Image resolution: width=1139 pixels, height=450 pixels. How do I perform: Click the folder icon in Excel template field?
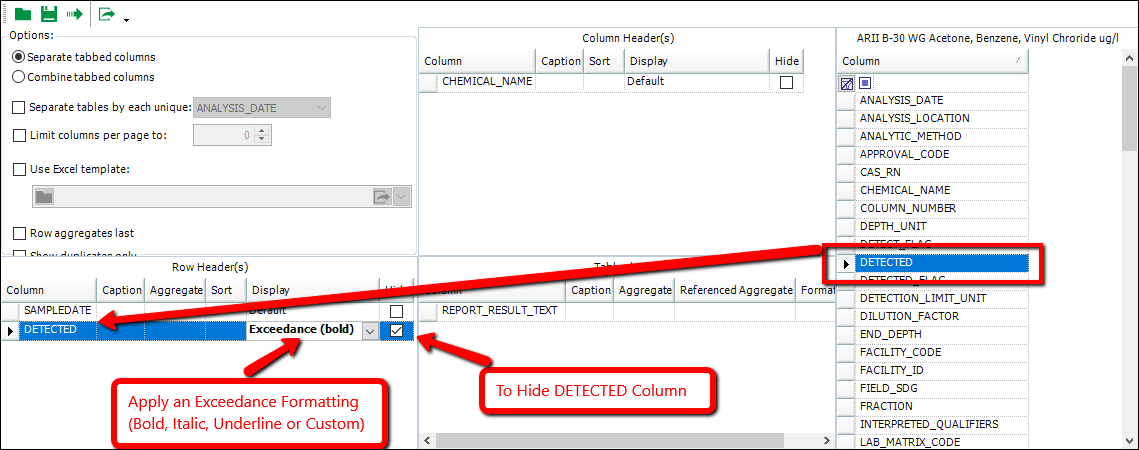click(x=44, y=197)
